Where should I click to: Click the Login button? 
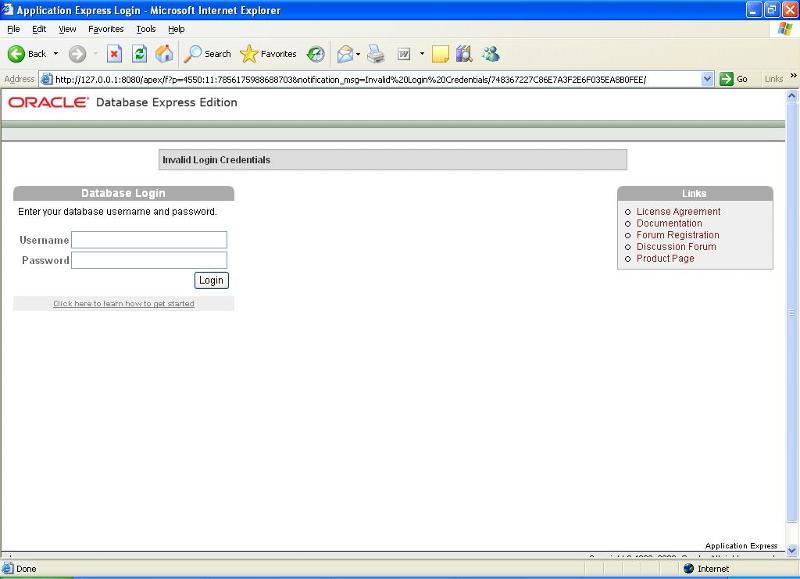[x=211, y=280]
